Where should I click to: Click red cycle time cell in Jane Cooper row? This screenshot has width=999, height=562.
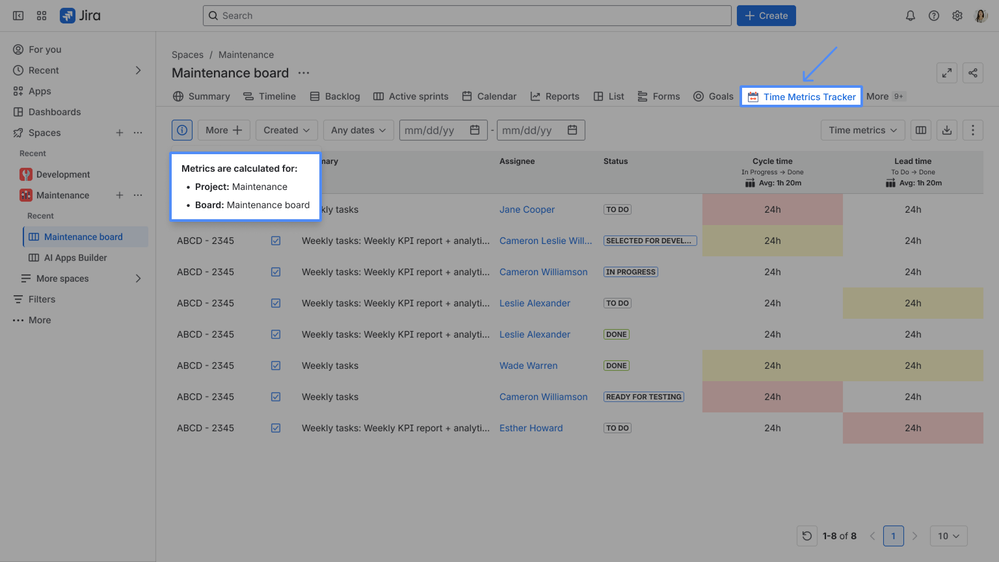coord(772,210)
